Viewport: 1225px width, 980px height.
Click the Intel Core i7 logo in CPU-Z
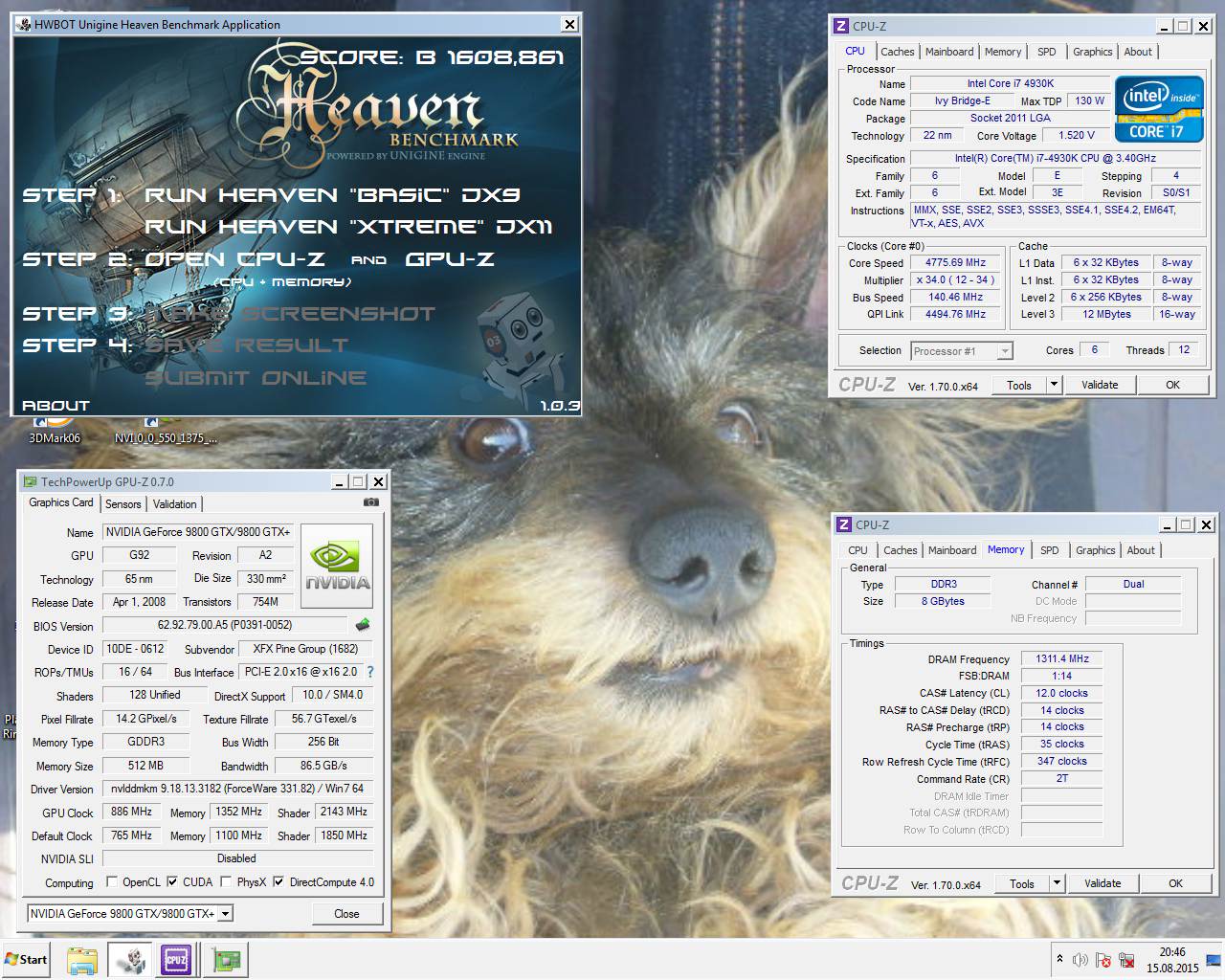click(1159, 109)
